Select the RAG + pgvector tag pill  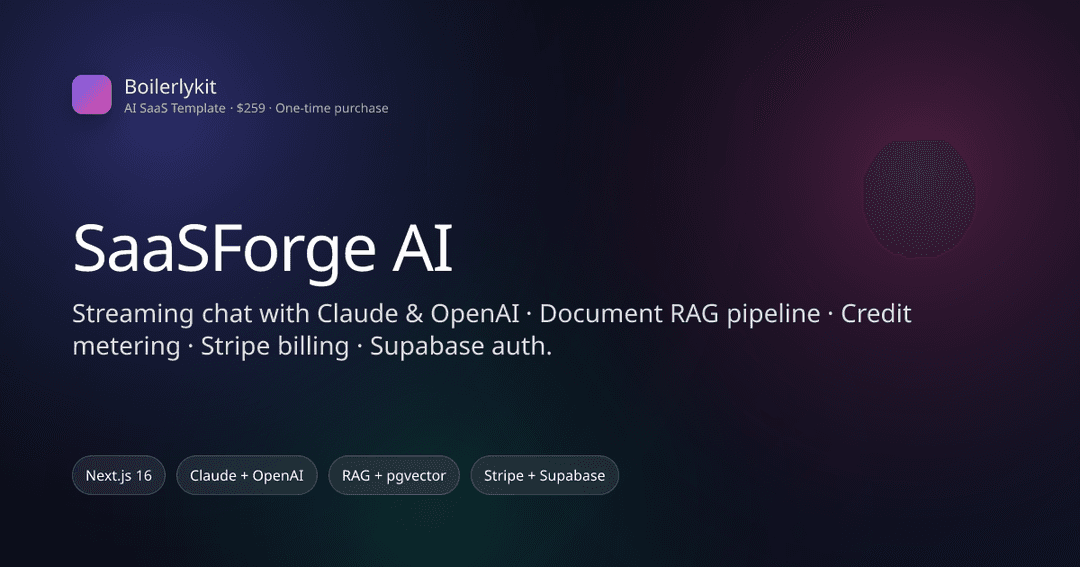394,475
